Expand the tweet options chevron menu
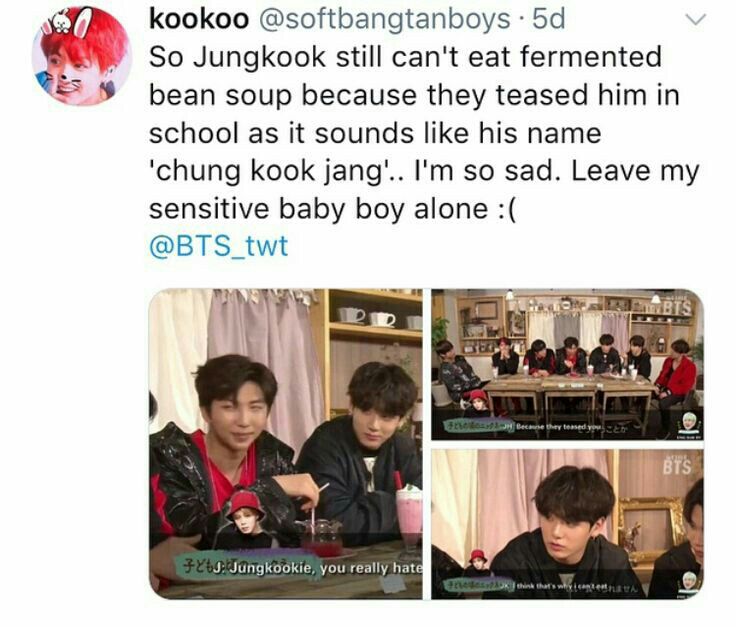736x627 pixels. 695,20
